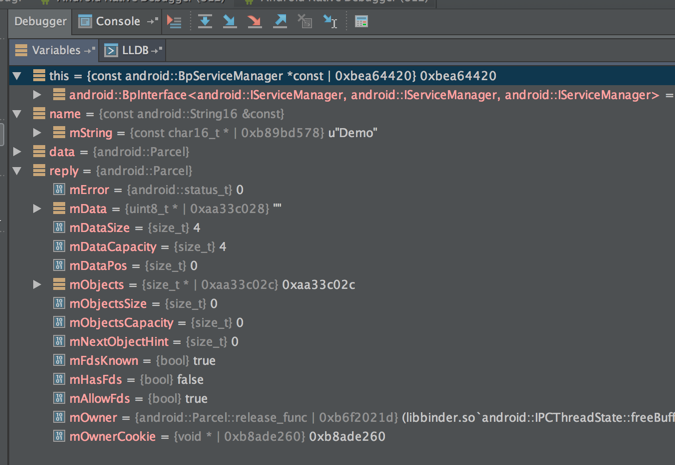Select mString value u"Demo"
This screenshot has width=675, height=465.
click(353, 133)
